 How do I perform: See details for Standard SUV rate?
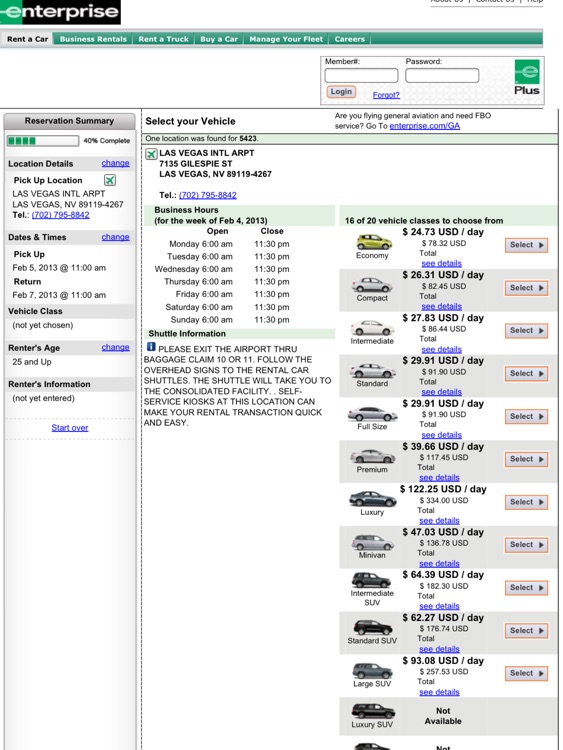pyautogui.click(x=440, y=650)
